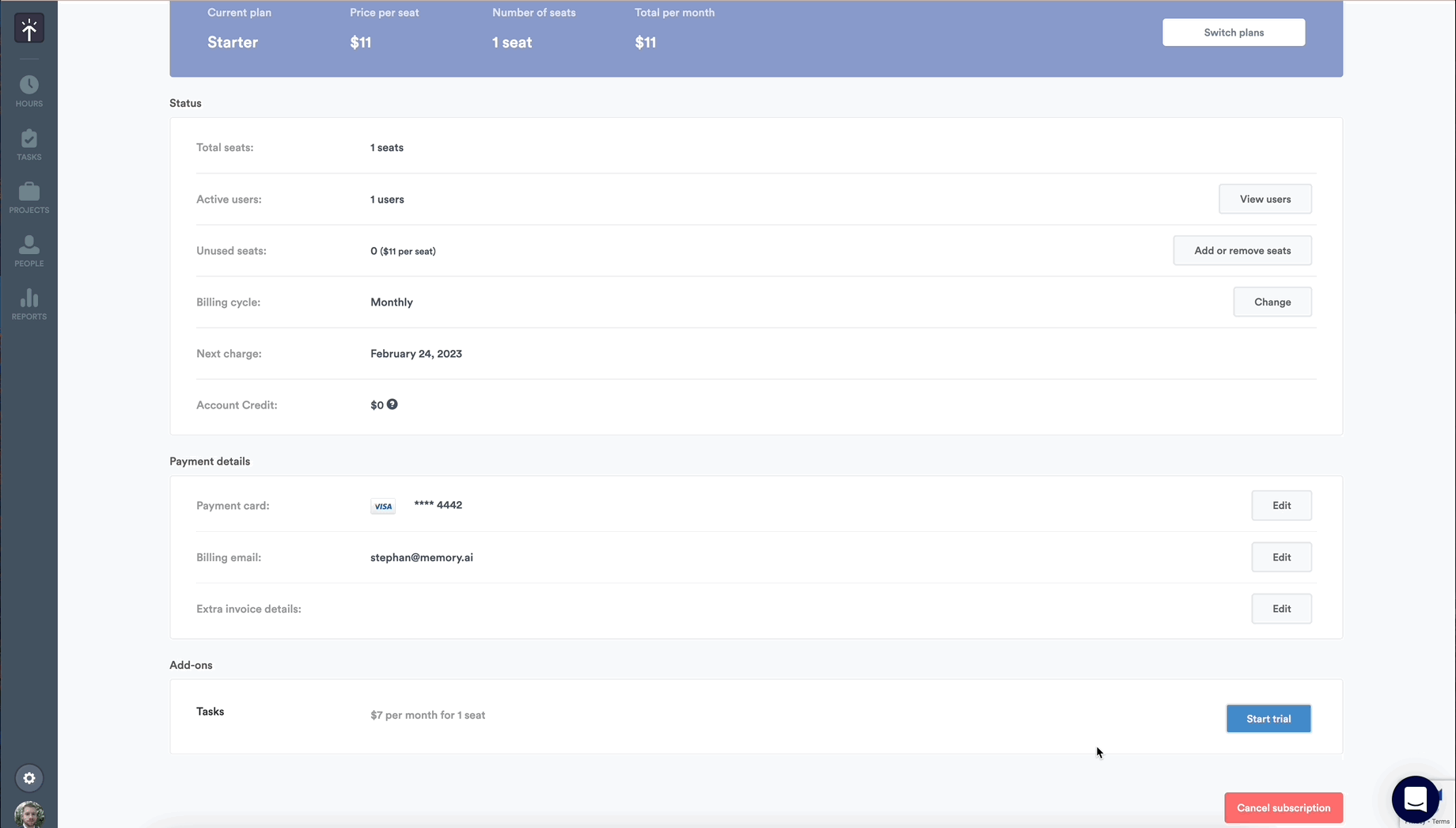
Task: Open the Reports section in the sidebar
Action: click(x=29, y=302)
